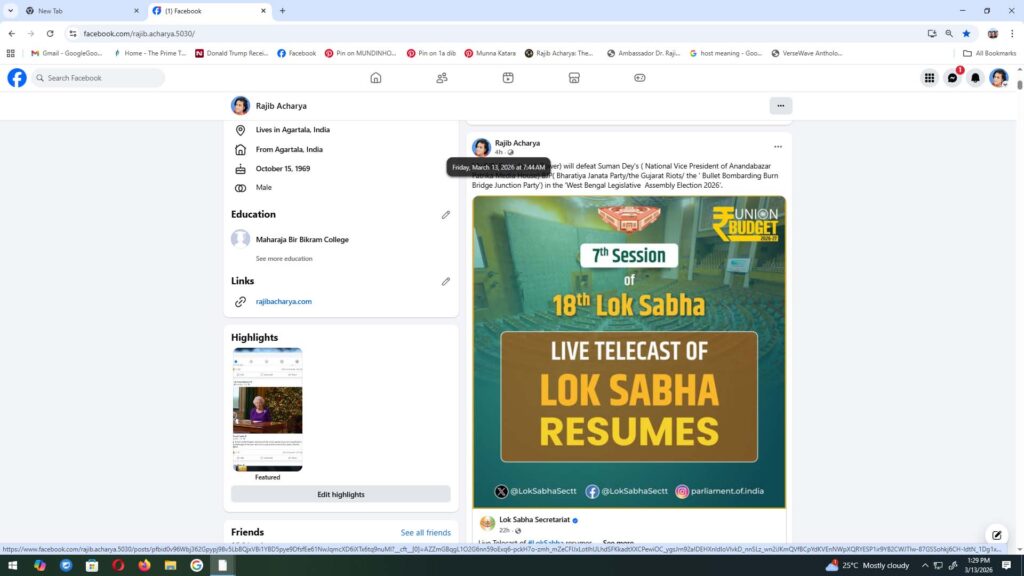Open the post's three-dots options menu
Viewport: 1024px width, 576px height.
[x=777, y=147]
